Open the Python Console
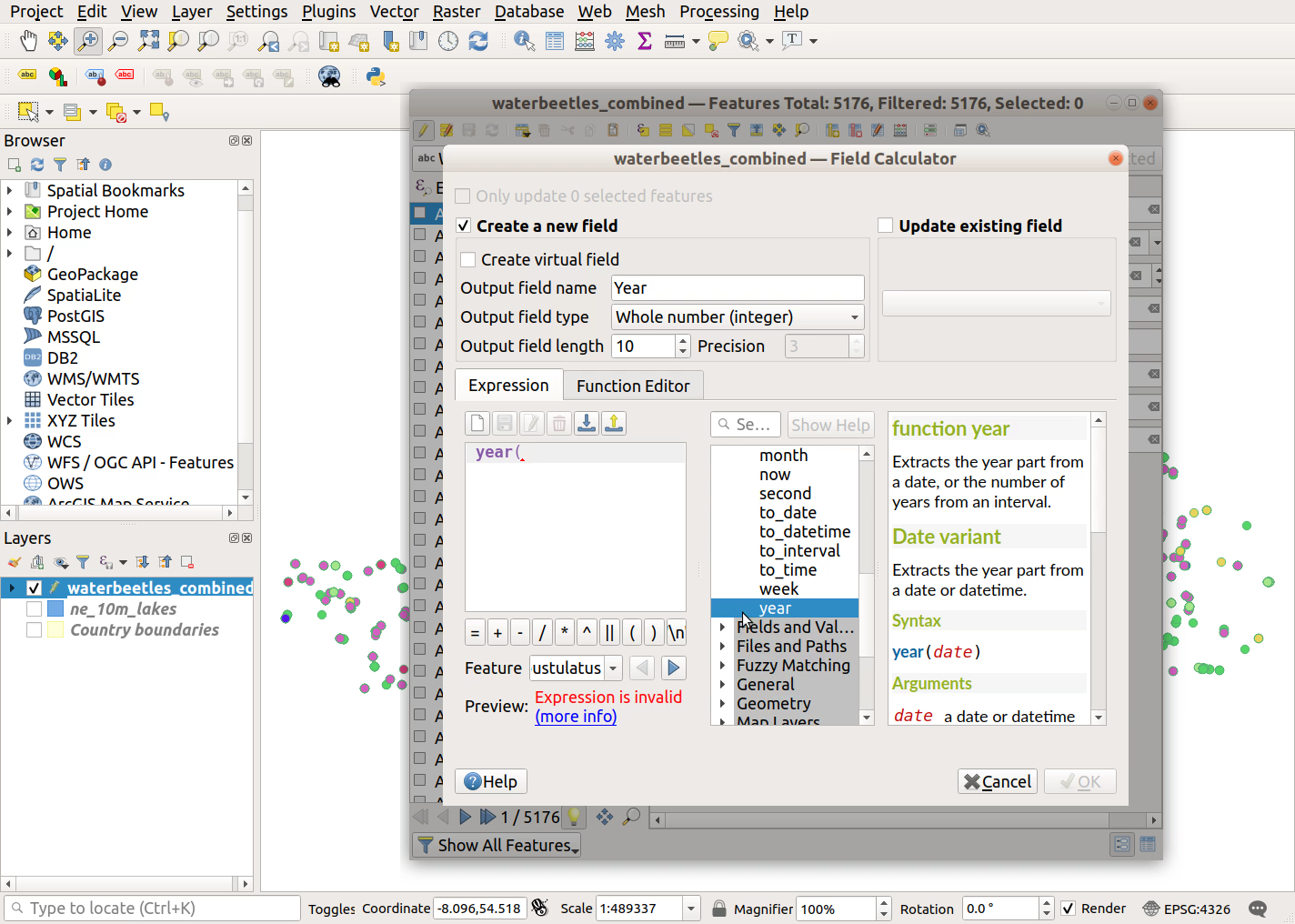This screenshot has width=1295, height=924. coord(376,76)
